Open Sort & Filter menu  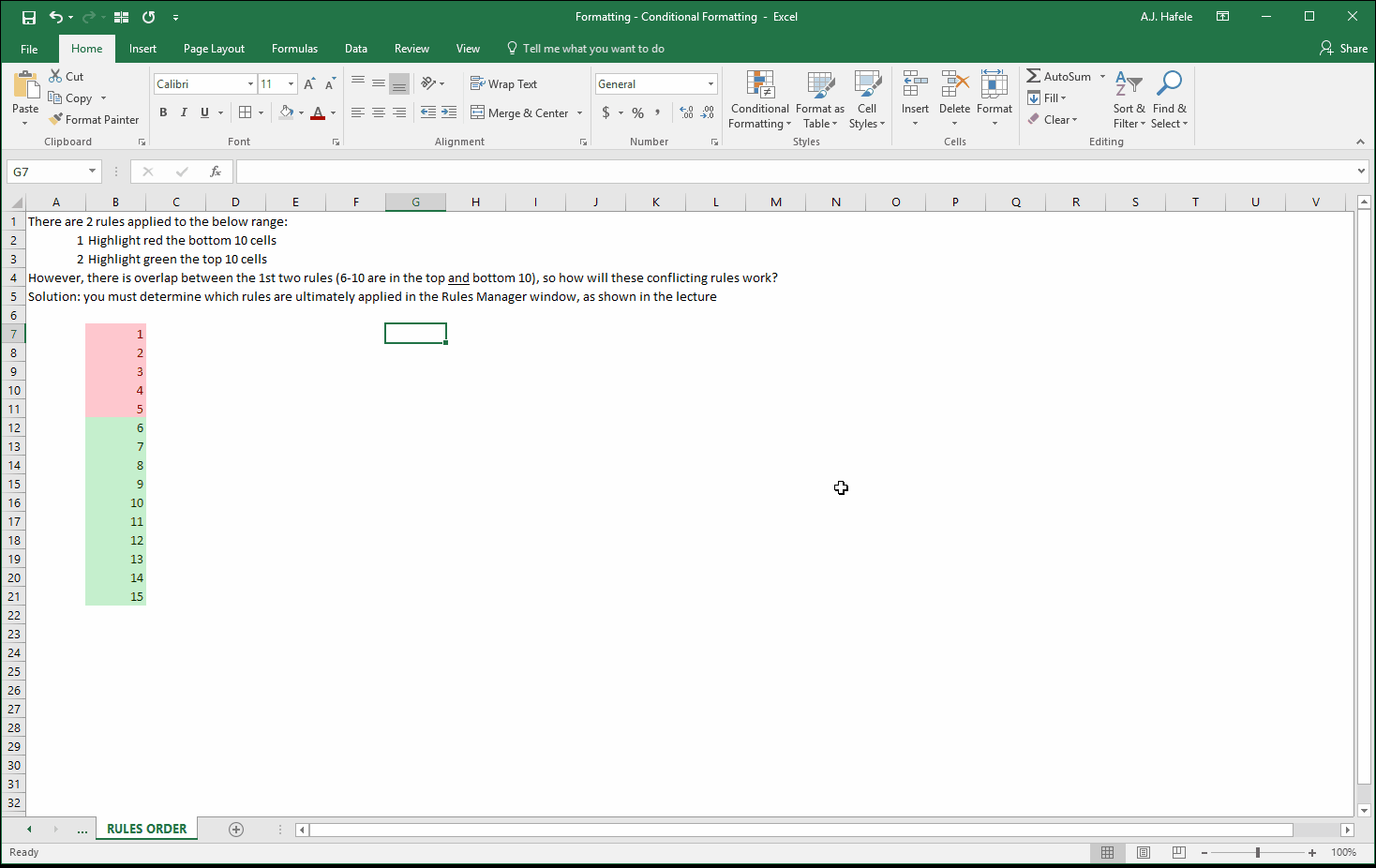1129,99
